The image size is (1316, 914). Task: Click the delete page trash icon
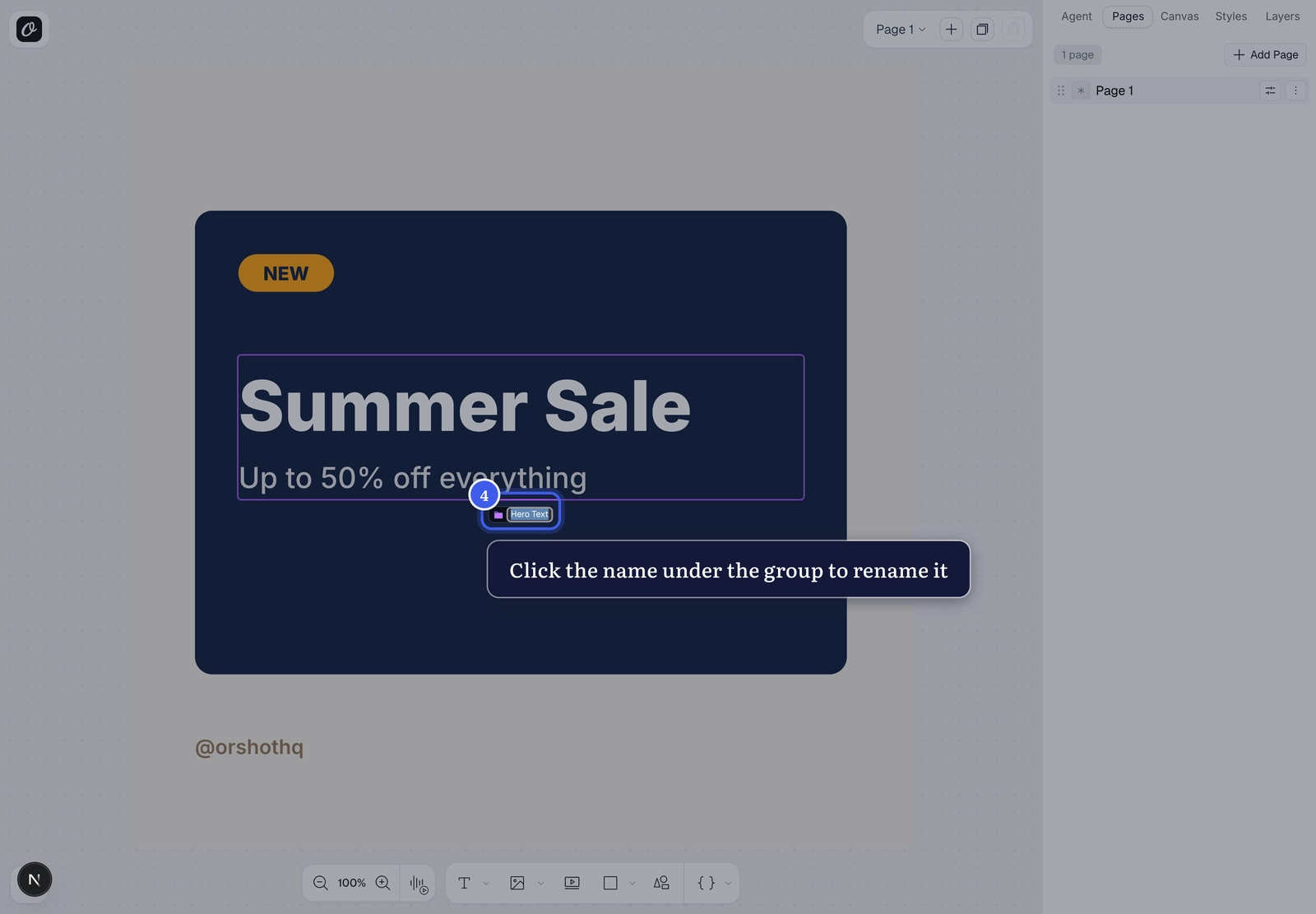click(1013, 30)
